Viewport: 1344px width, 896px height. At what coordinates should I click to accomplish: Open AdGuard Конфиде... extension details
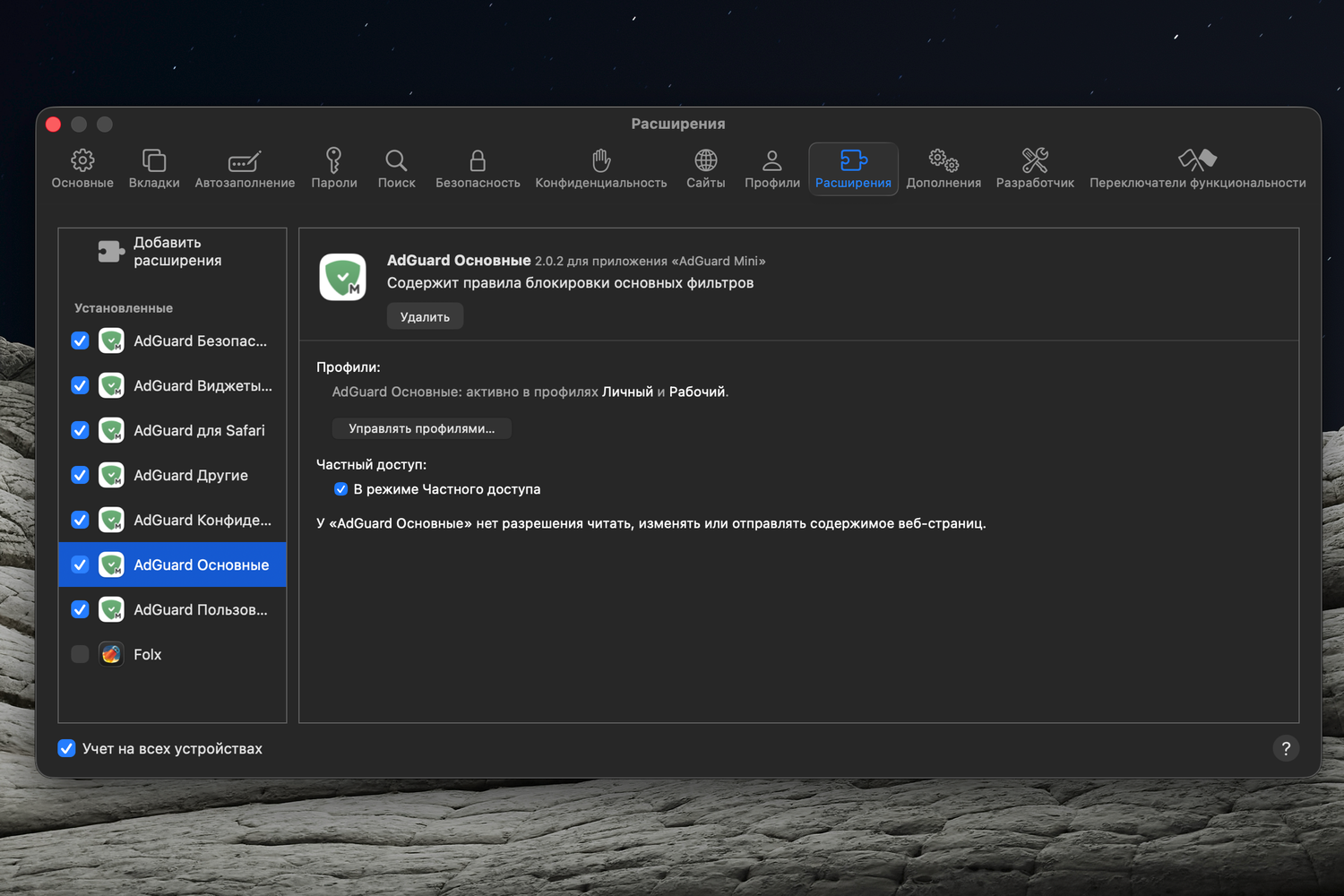(x=172, y=520)
